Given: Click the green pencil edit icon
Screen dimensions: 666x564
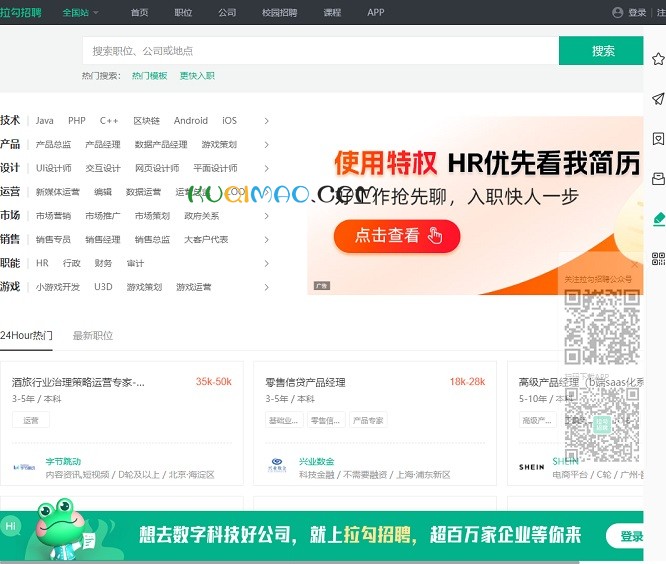Looking at the screenshot, I should coord(659,219).
